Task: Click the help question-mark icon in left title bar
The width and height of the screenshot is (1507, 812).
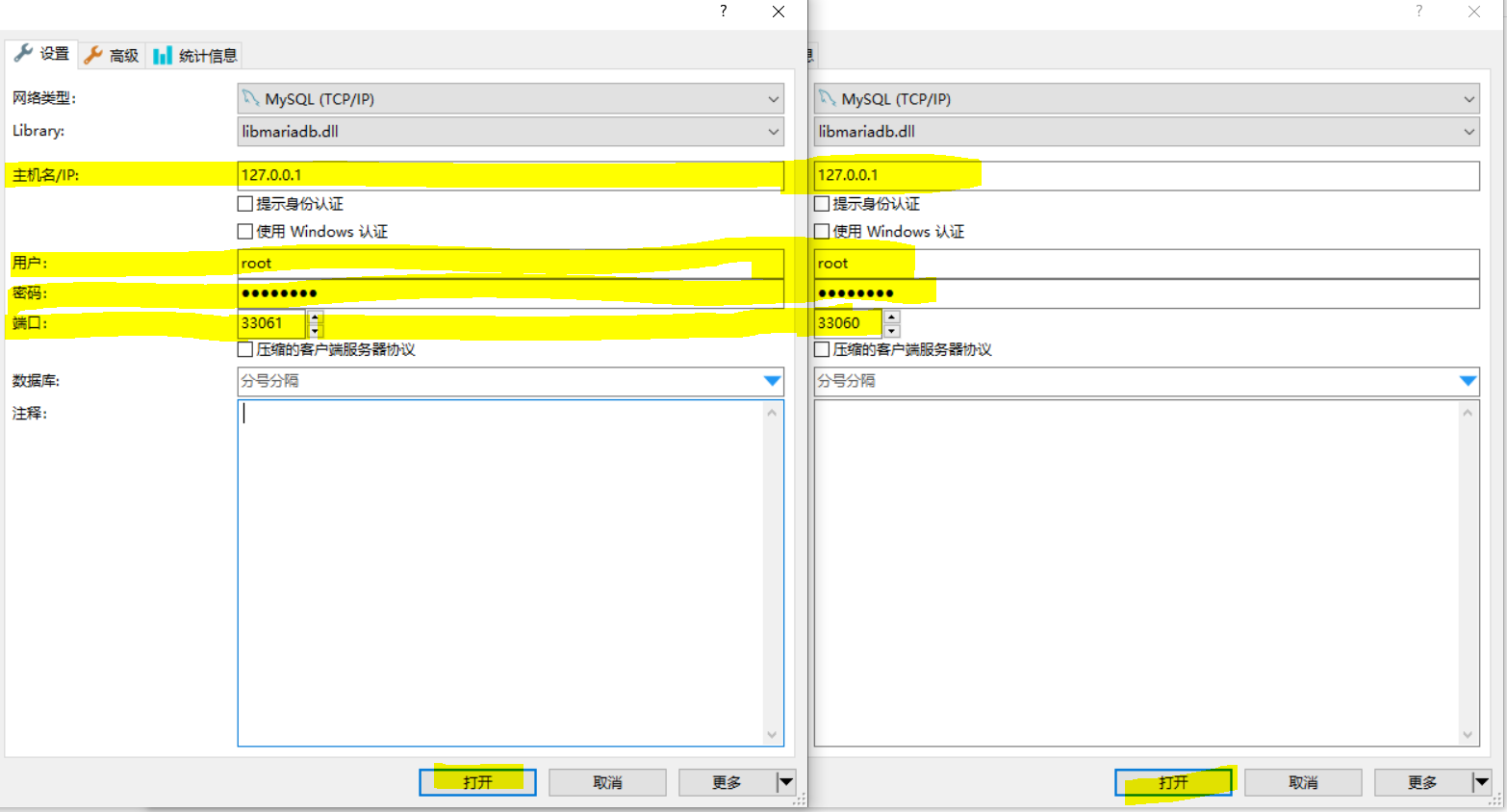Action: point(722,12)
